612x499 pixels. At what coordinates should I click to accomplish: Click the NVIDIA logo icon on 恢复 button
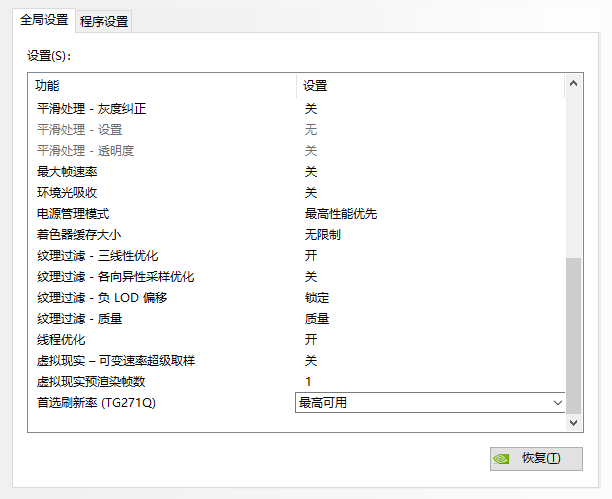click(501, 459)
